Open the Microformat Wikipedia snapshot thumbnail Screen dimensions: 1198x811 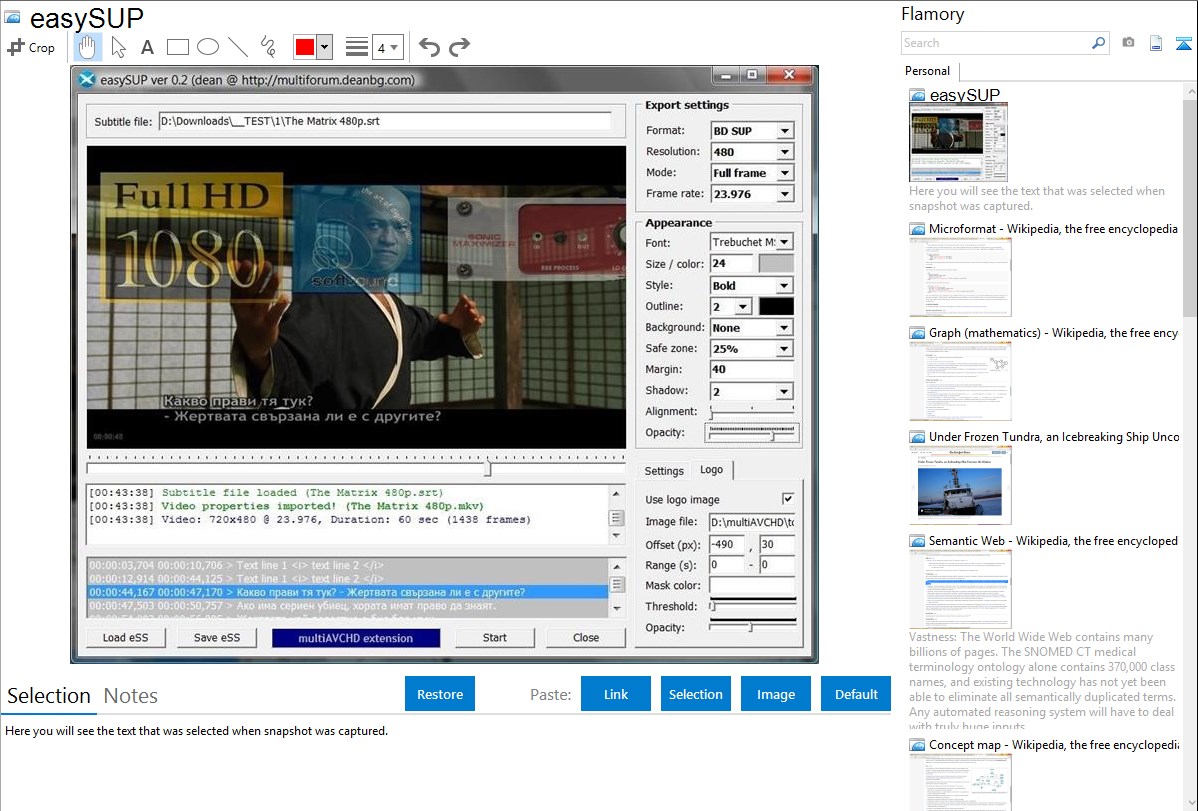coord(960,277)
